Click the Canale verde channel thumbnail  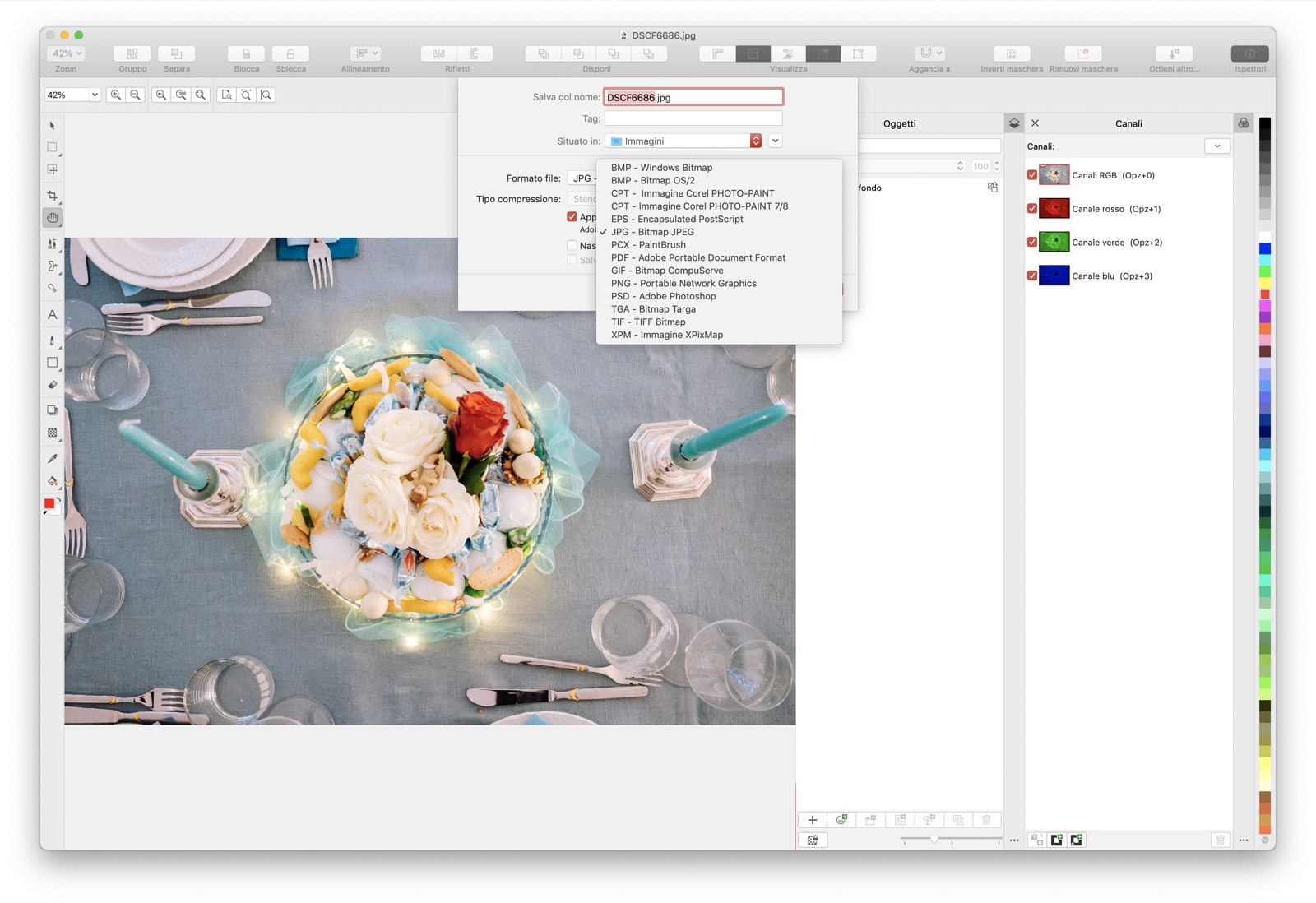tap(1054, 243)
